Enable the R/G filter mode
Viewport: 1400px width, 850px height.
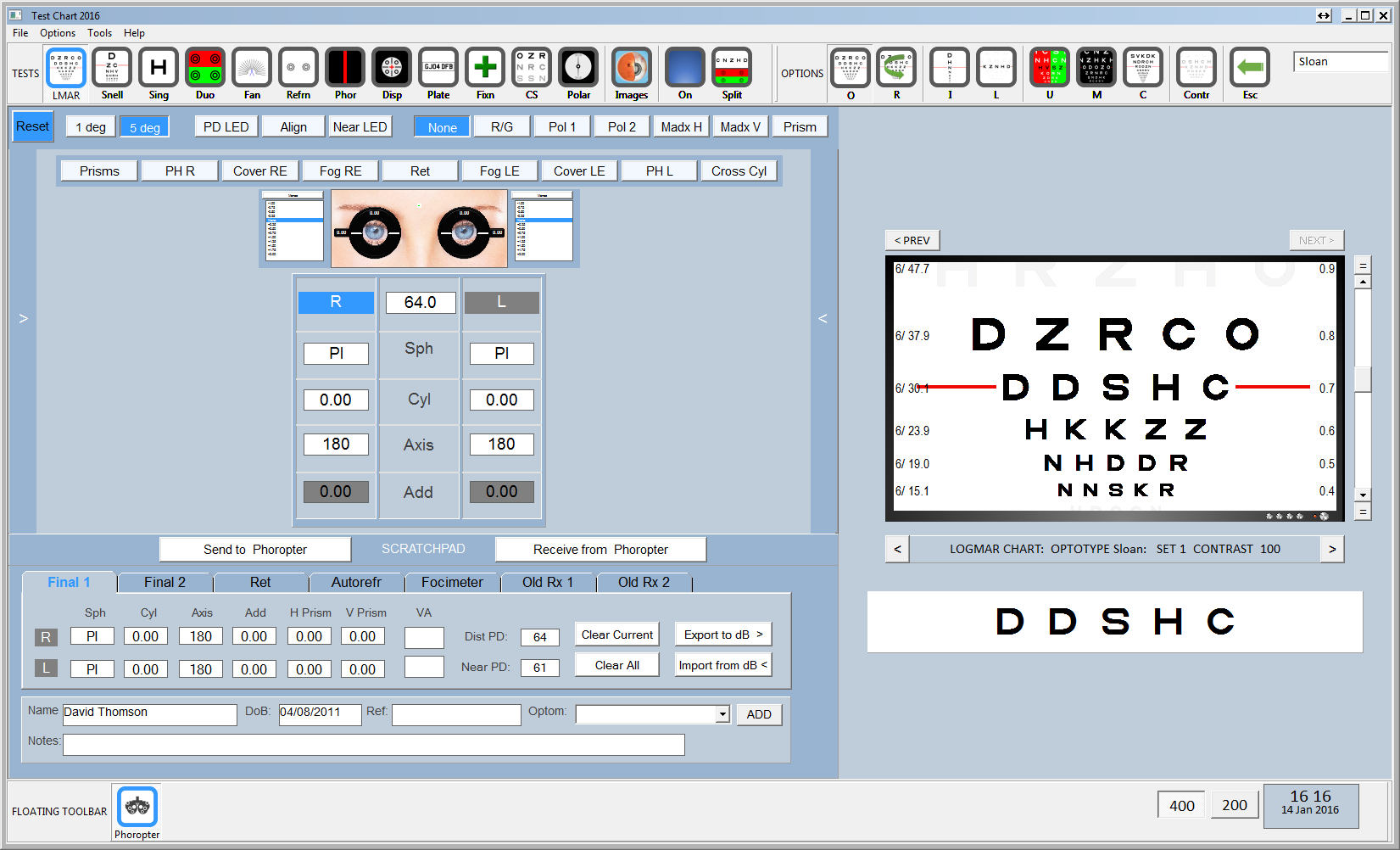tap(502, 127)
